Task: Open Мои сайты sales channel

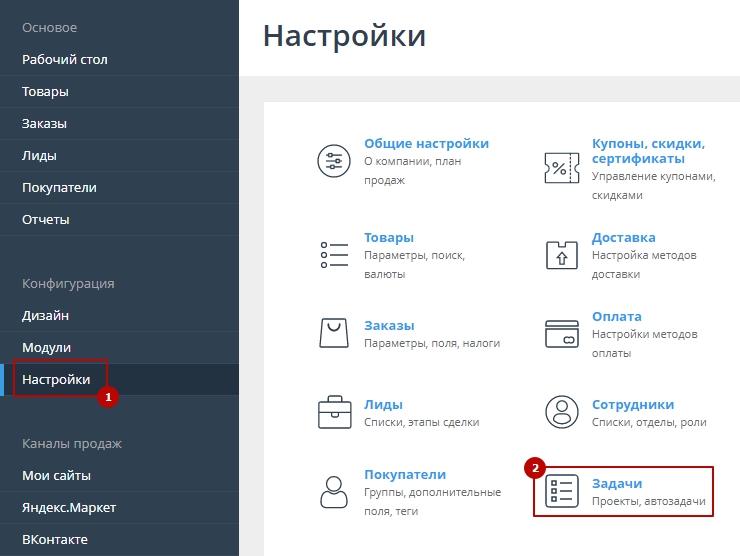Action: pos(57,475)
